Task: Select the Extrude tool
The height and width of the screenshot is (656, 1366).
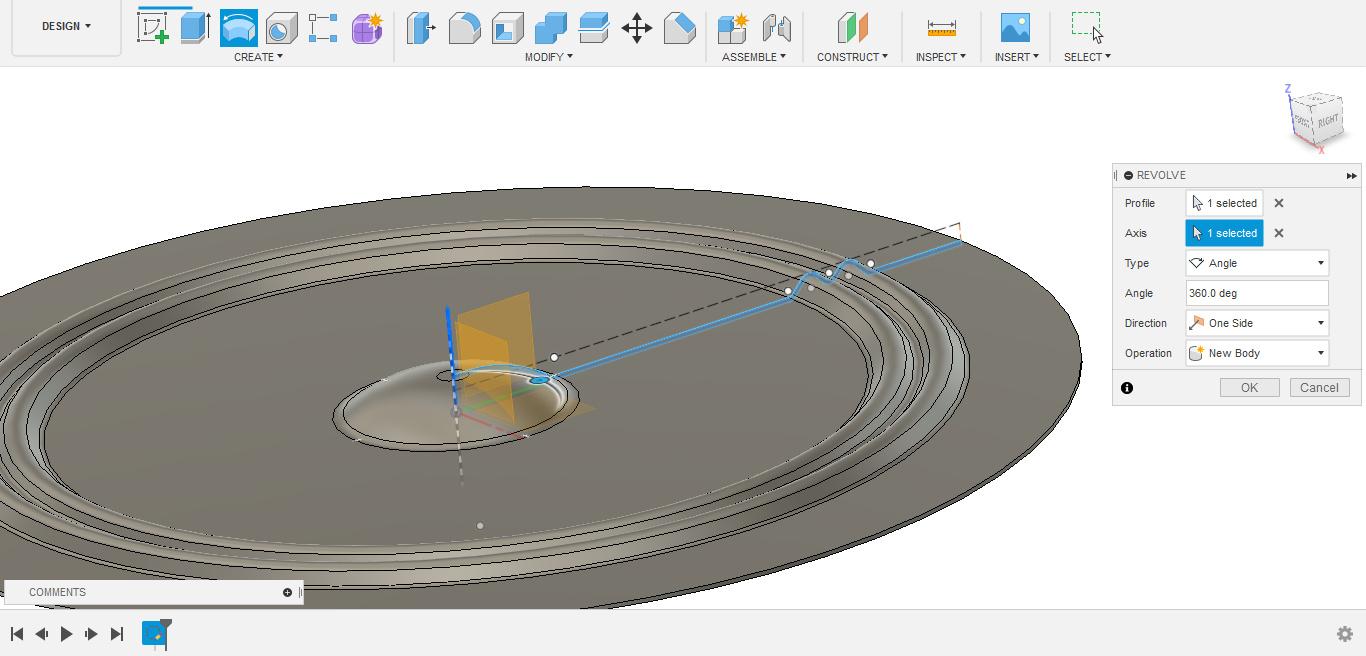Action: click(x=193, y=27)
